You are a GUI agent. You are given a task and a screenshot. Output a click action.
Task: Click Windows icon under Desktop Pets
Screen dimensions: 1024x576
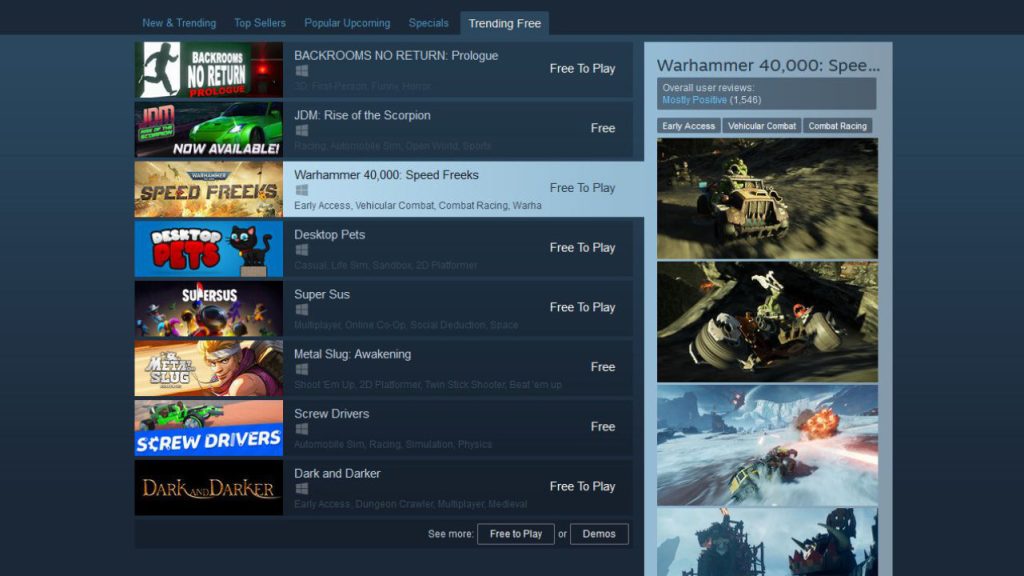coord(301,249)
